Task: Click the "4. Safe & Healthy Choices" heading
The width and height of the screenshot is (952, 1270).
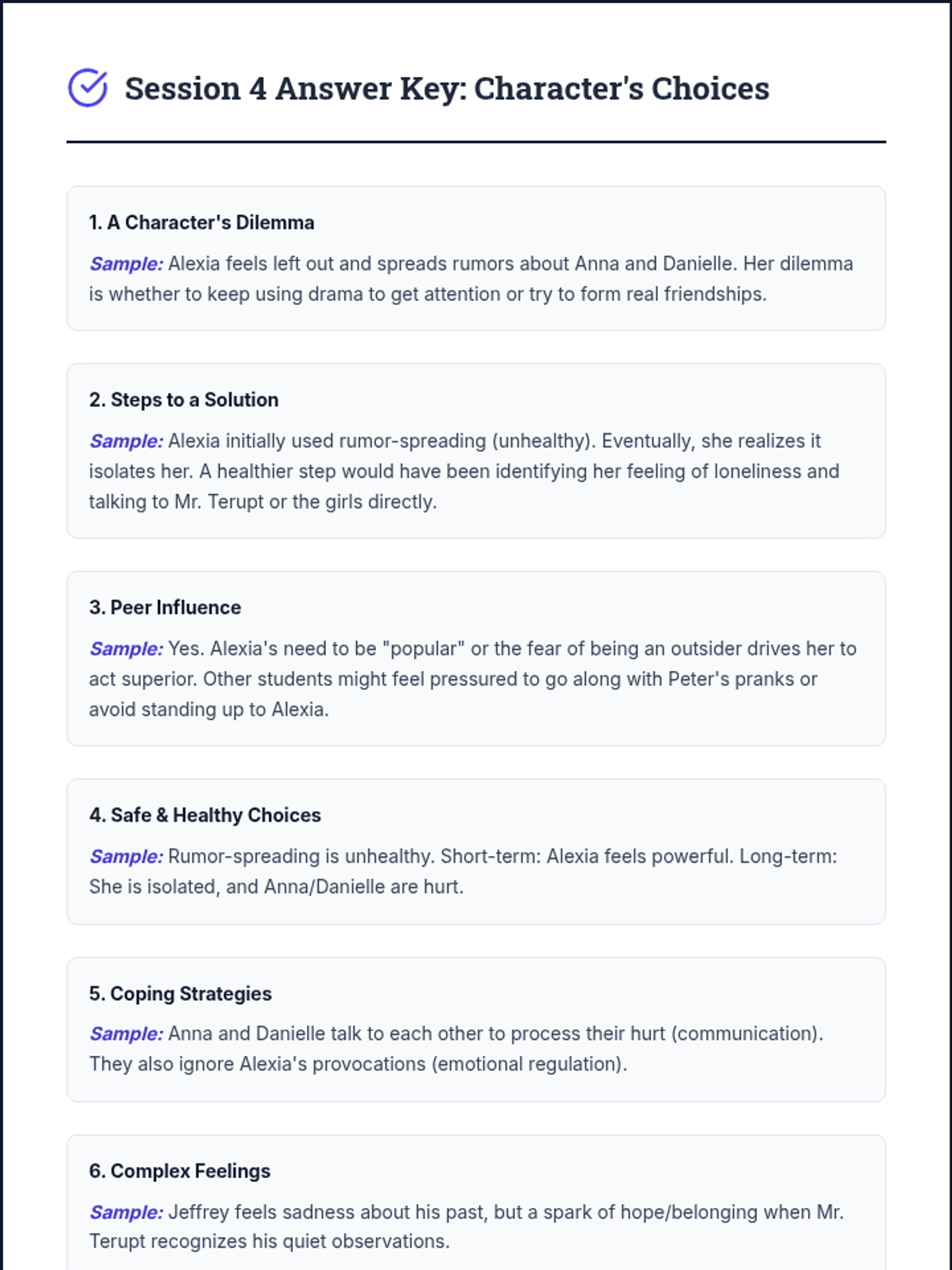Action: (x=205, y=815)
